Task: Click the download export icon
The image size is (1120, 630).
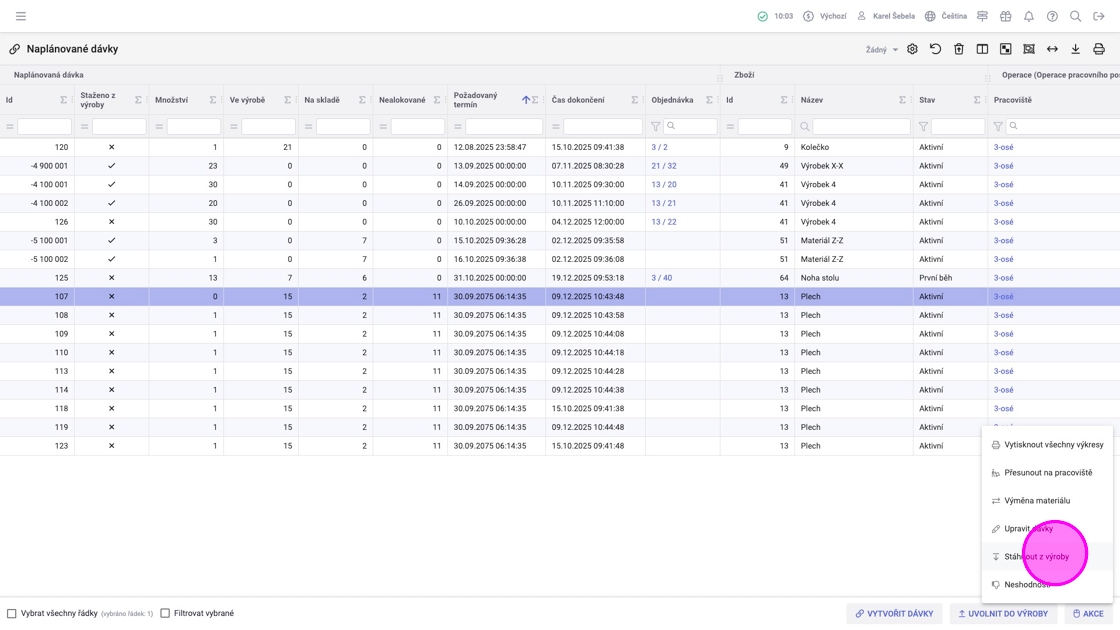Action: (1075, 49)
